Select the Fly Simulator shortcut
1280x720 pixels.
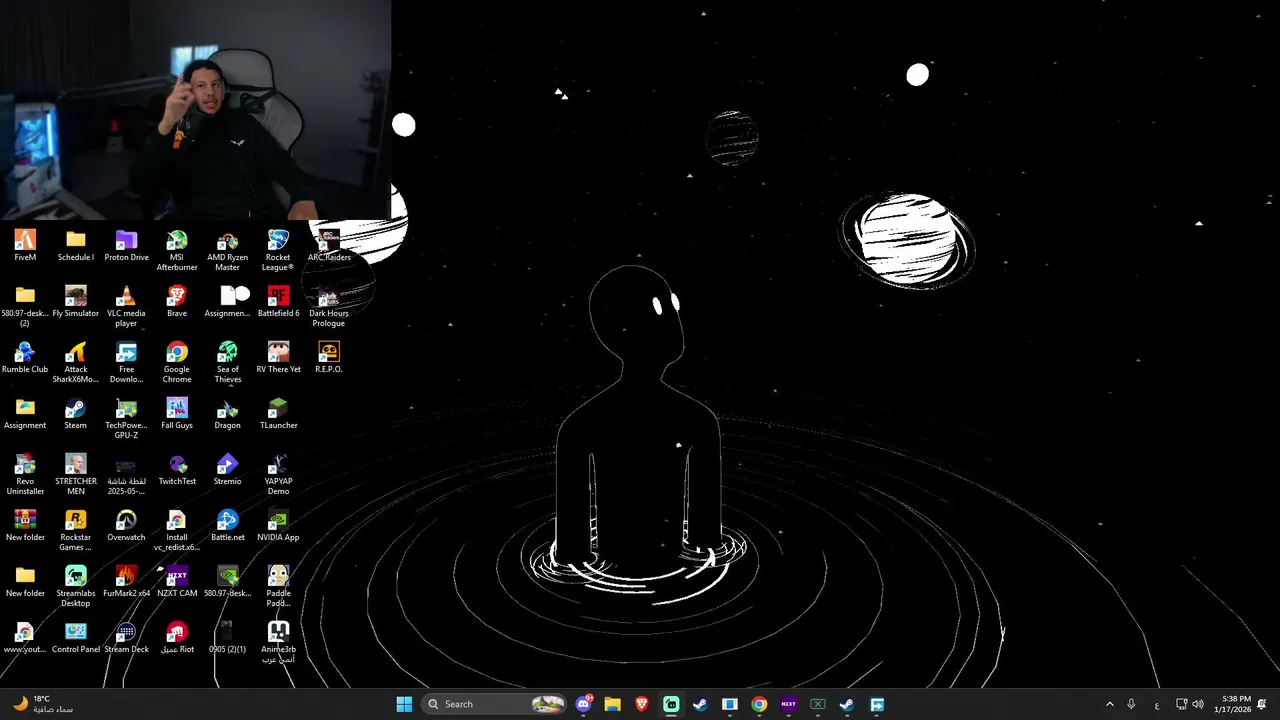tap(76, 302)
